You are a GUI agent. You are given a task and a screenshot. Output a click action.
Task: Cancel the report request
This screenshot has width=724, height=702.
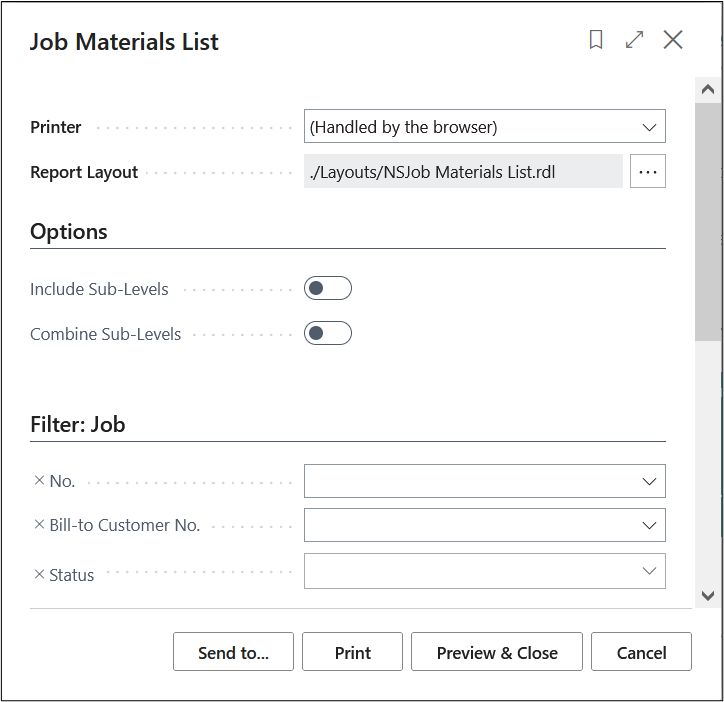(x=641, y=652)
